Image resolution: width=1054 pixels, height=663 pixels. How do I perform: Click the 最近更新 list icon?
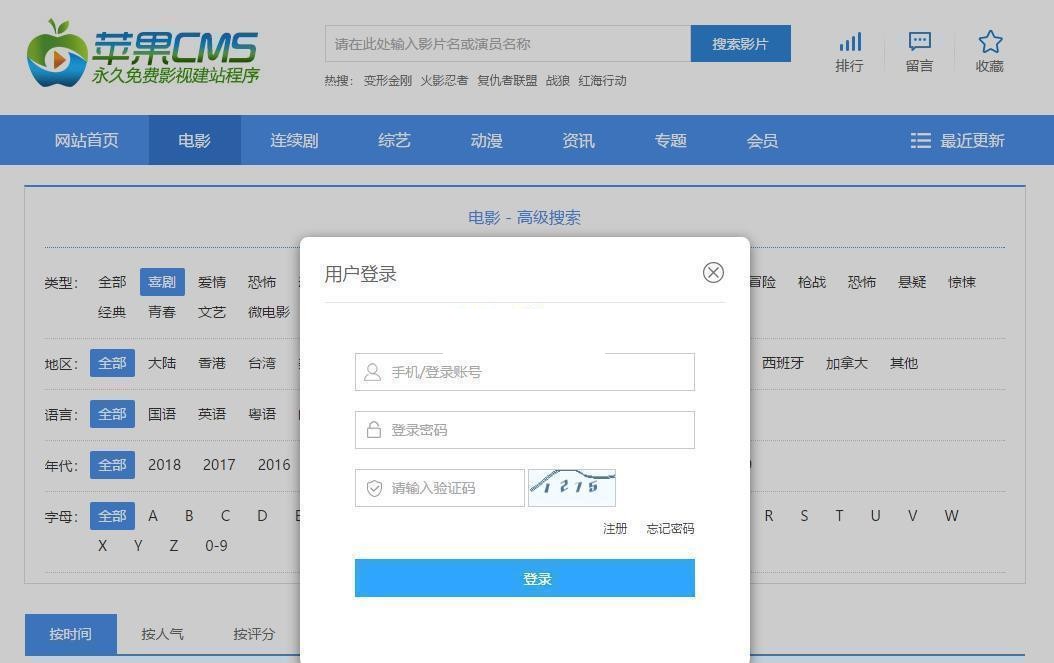920,140
